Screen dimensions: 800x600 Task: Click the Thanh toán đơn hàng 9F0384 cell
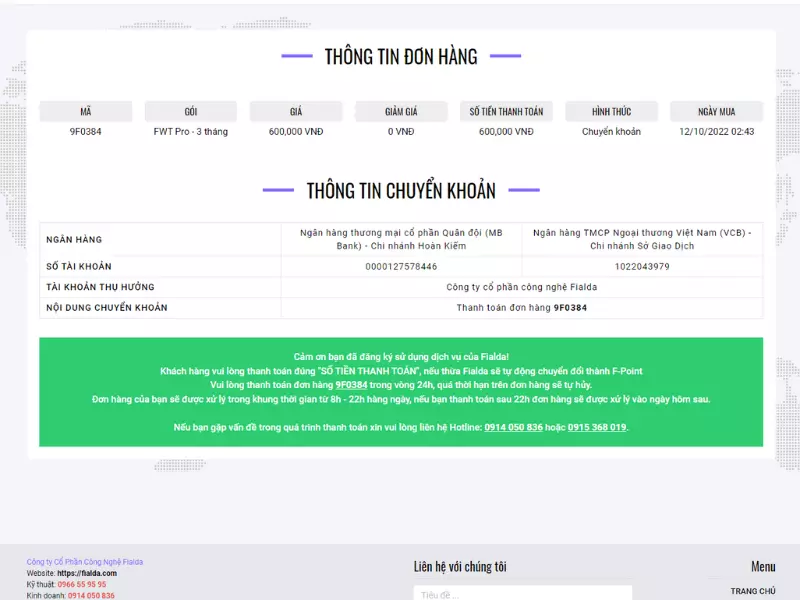[521, 308]
